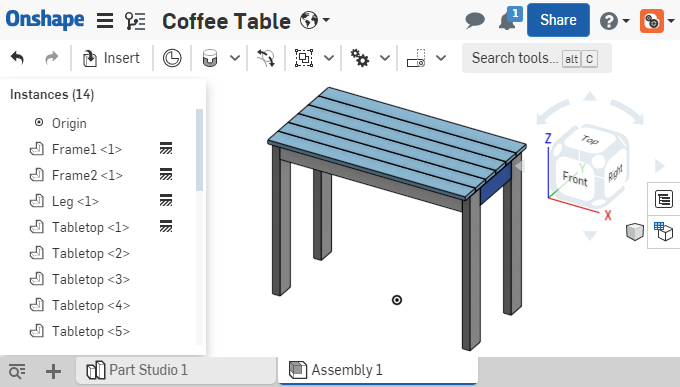Open the hamburger main menu
The height and width of the screenshot is (387, 680).
(105, 20)
